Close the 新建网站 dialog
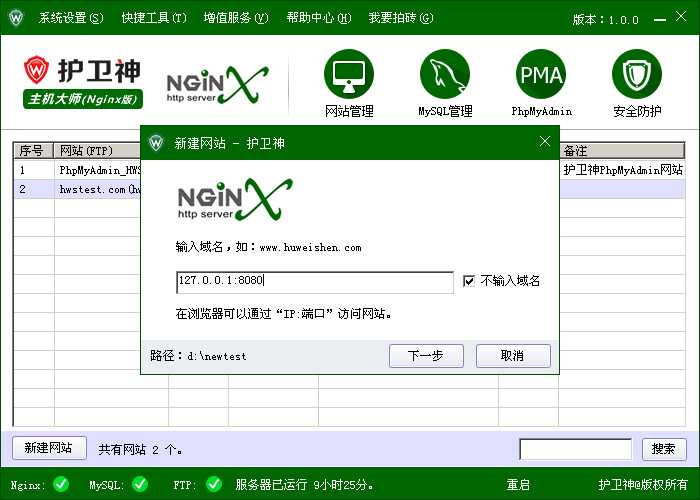This screenshot has height=500, width=700. click(545, 142)
